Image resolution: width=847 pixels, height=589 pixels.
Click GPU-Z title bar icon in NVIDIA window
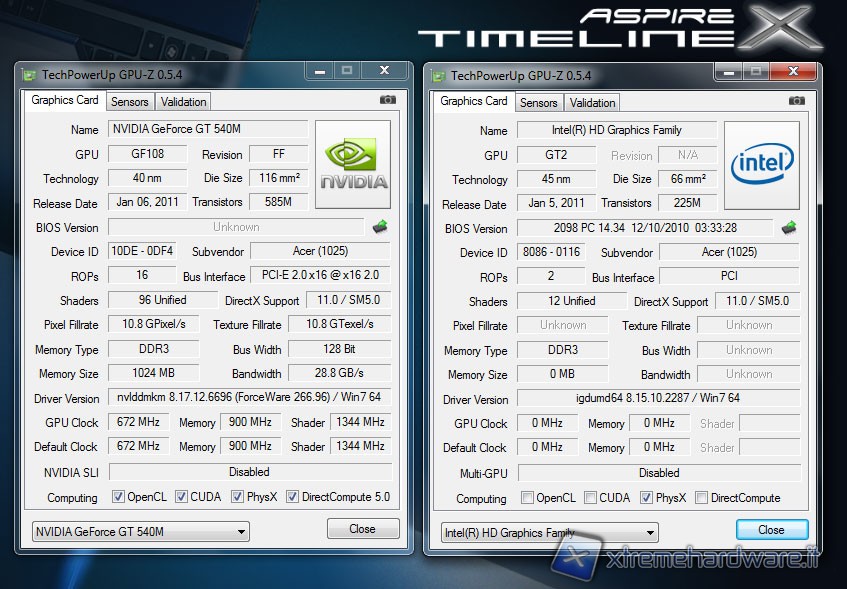coord(29,75)
